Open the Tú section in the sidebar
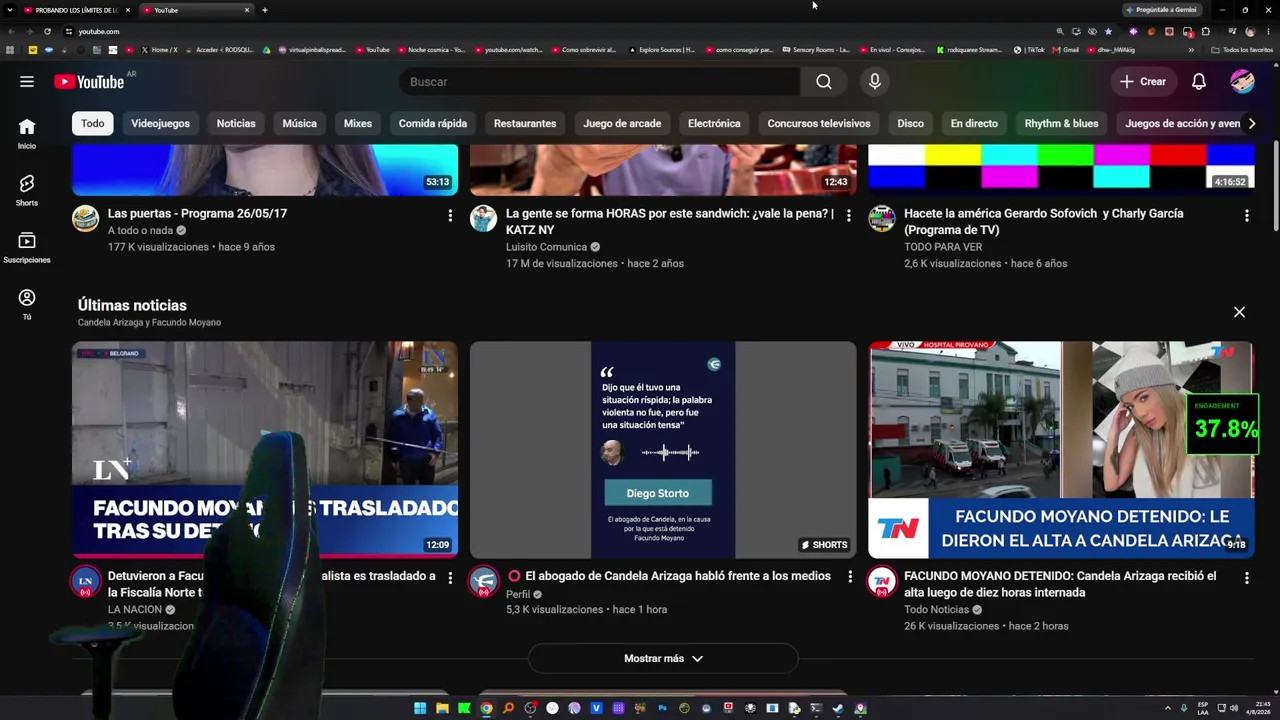Image resolution: width=1280 pixels, height=720 pixels. click(x=27, y=304)
